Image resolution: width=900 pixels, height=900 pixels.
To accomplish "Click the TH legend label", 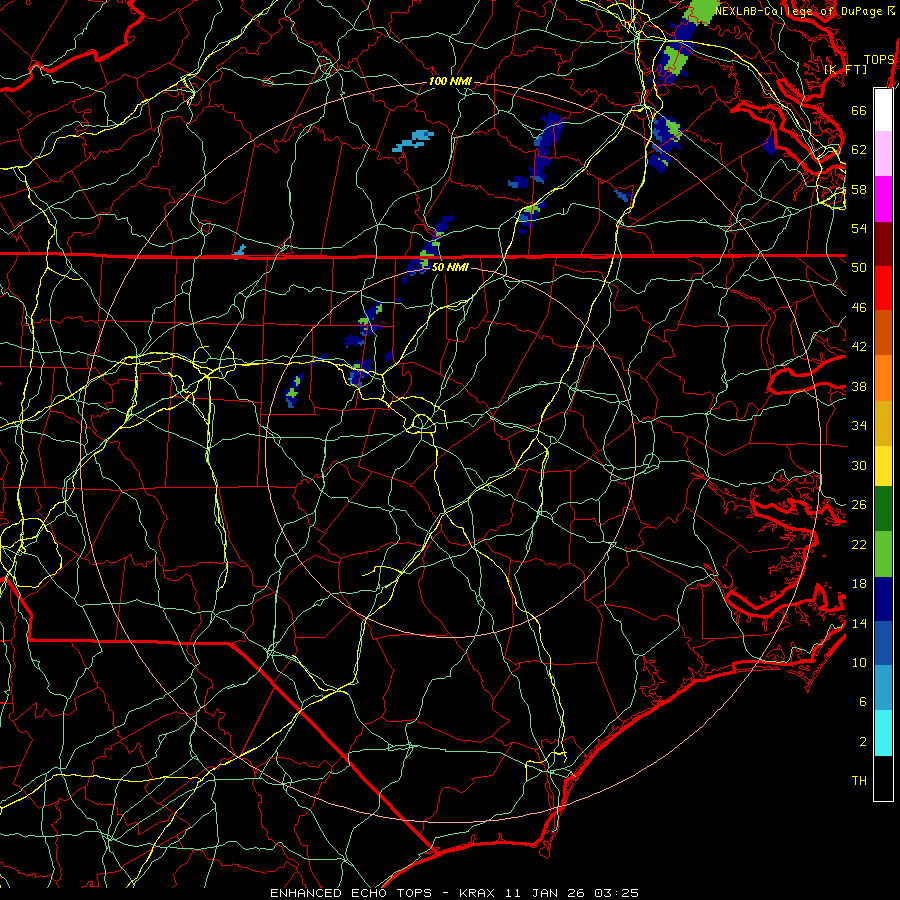I will coord(859,781).
